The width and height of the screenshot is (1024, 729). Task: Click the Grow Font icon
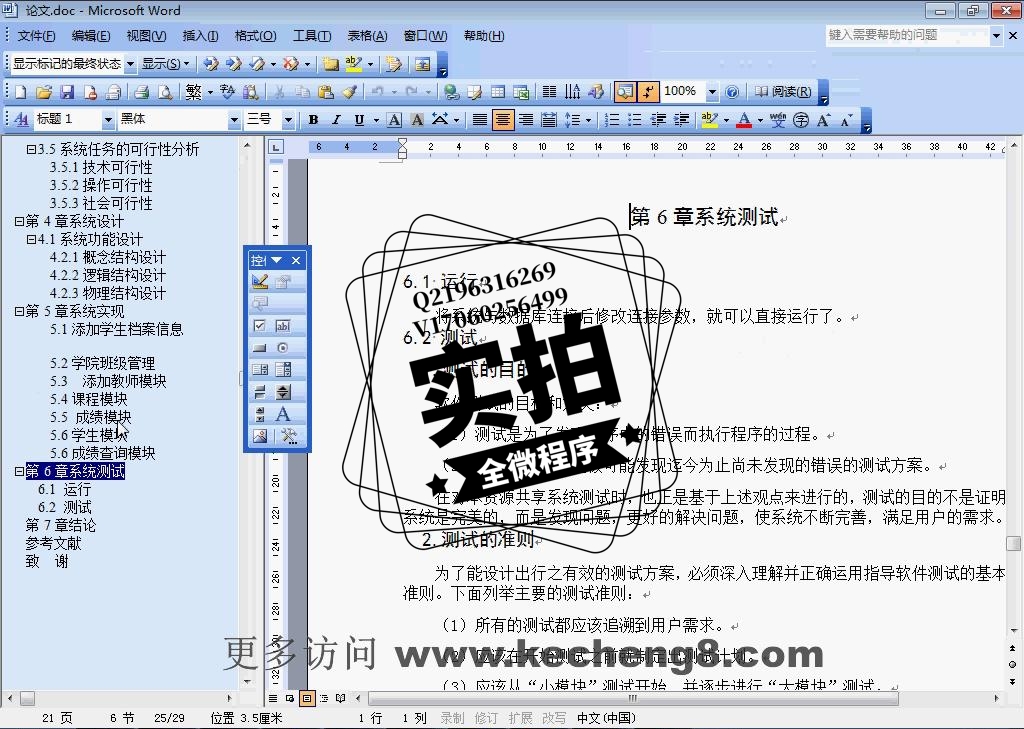(x=823, y=120)
